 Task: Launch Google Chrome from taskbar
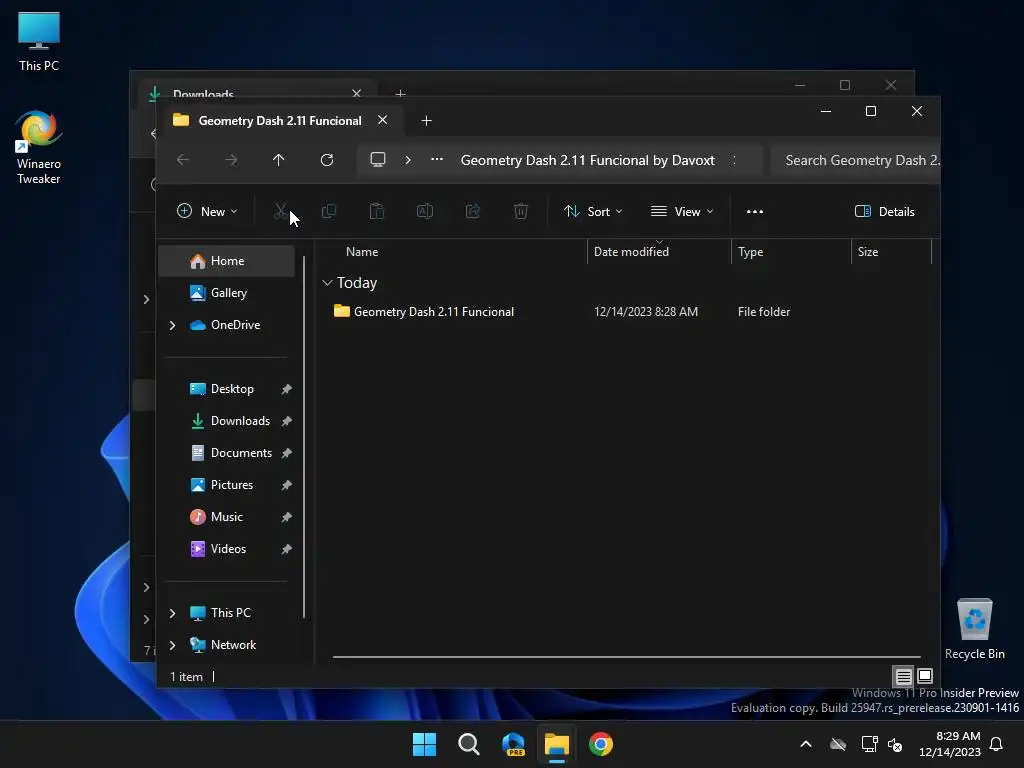(600, 744)
